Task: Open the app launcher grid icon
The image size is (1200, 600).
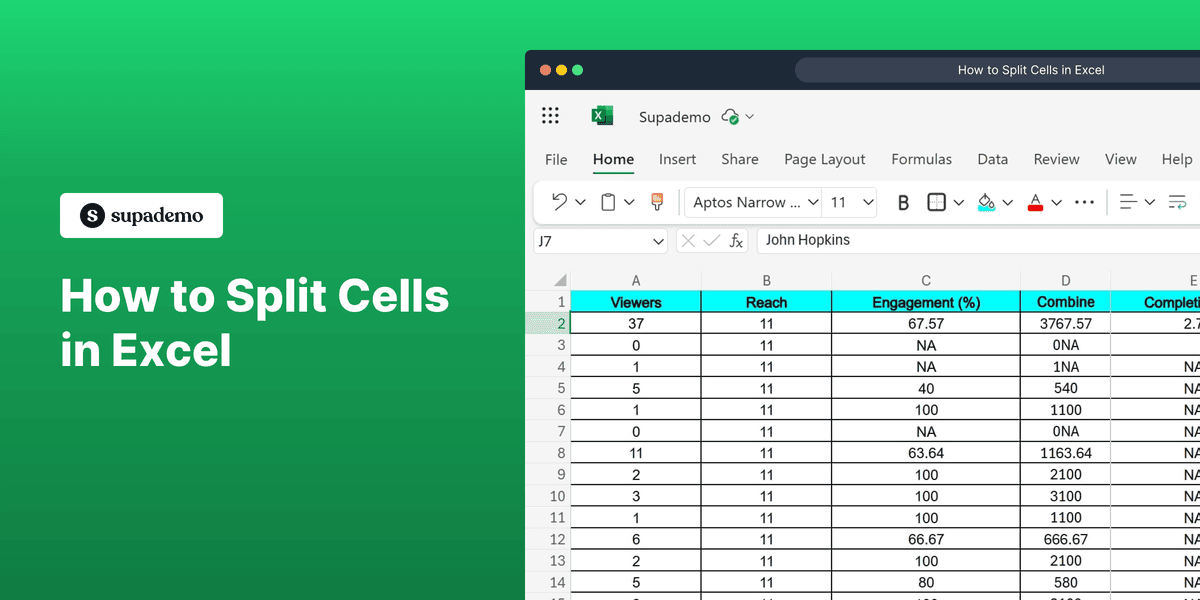Action: [x=550, y=115]
